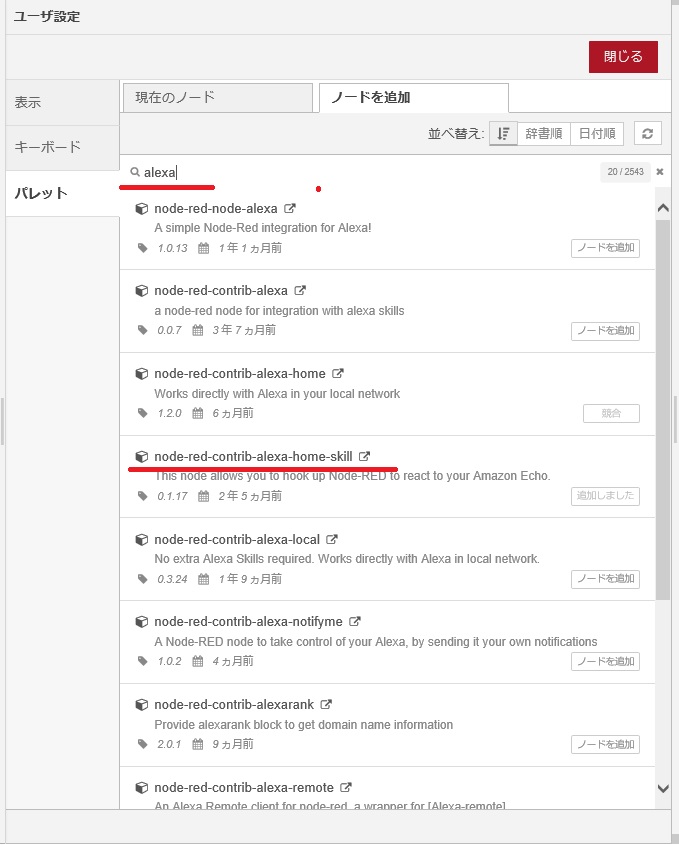The width and height of the screenshot is (679, 845).
Task: Open external link for node-red-contrib-alexa-remote
Action: tap(346, 787)
